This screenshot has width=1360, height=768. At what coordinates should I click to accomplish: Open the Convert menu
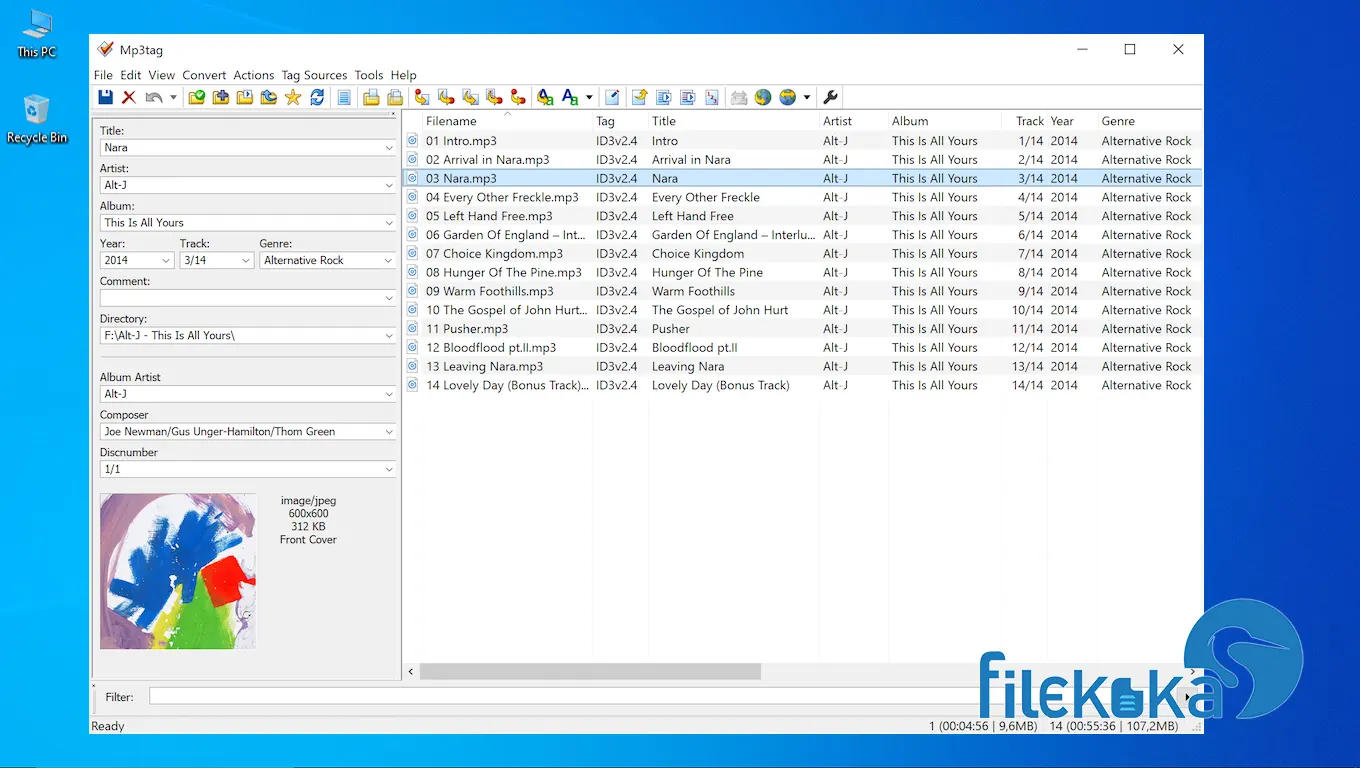(x=204, y=75)
